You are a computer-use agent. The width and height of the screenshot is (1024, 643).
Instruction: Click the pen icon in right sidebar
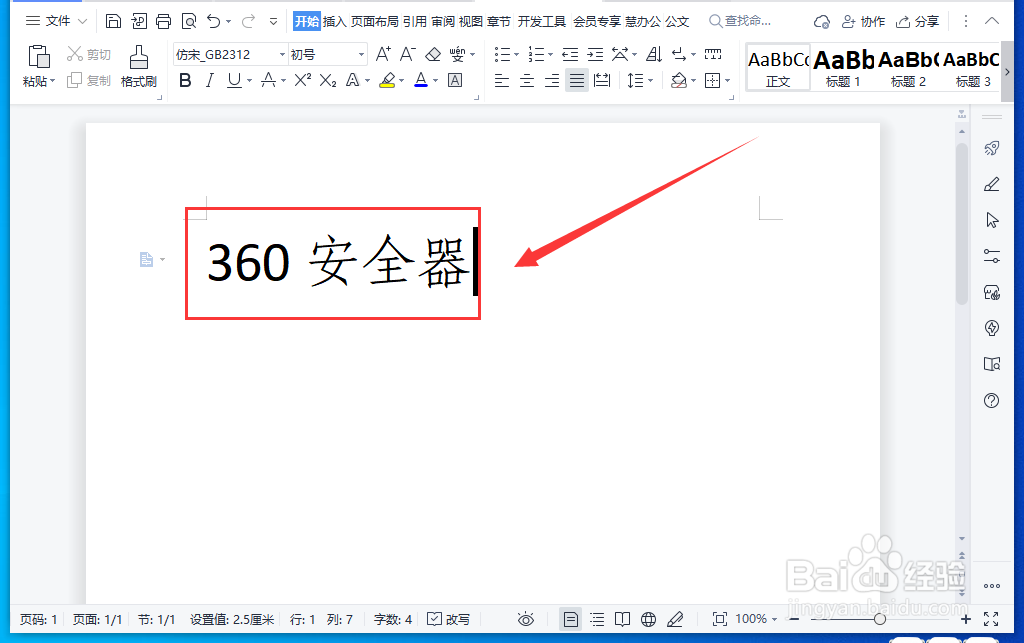[991, 184]
